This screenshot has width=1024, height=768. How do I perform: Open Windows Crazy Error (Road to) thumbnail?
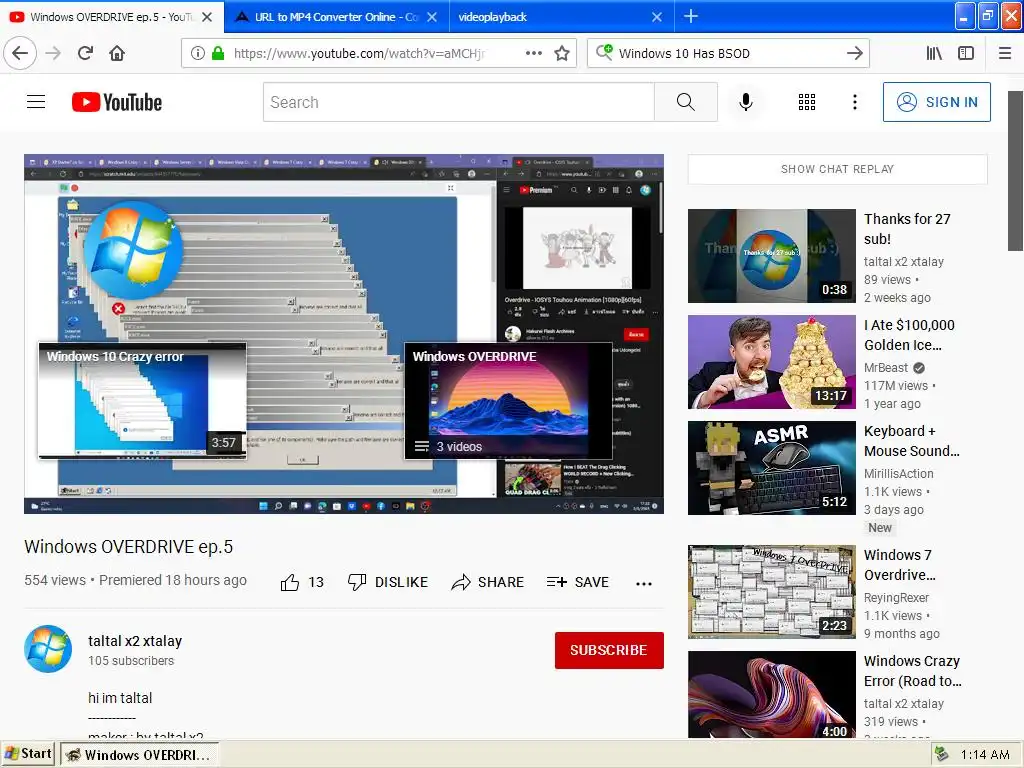coord(771,695)
